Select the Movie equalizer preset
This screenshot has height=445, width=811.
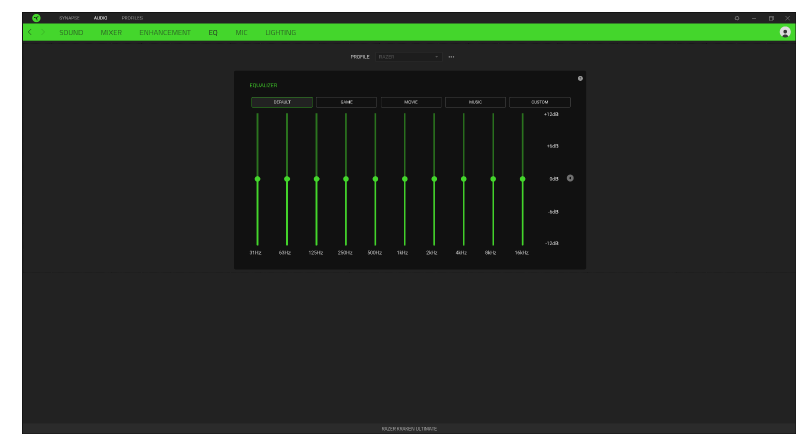[x=411, y=102]
